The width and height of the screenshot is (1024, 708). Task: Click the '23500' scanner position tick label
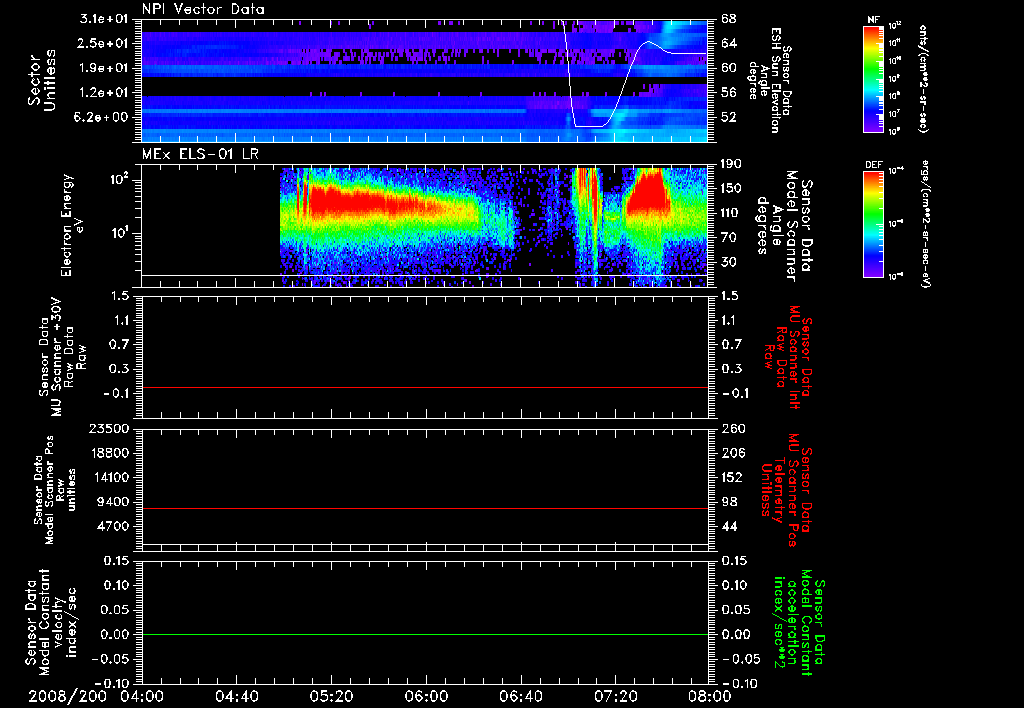tap(109, 429)
